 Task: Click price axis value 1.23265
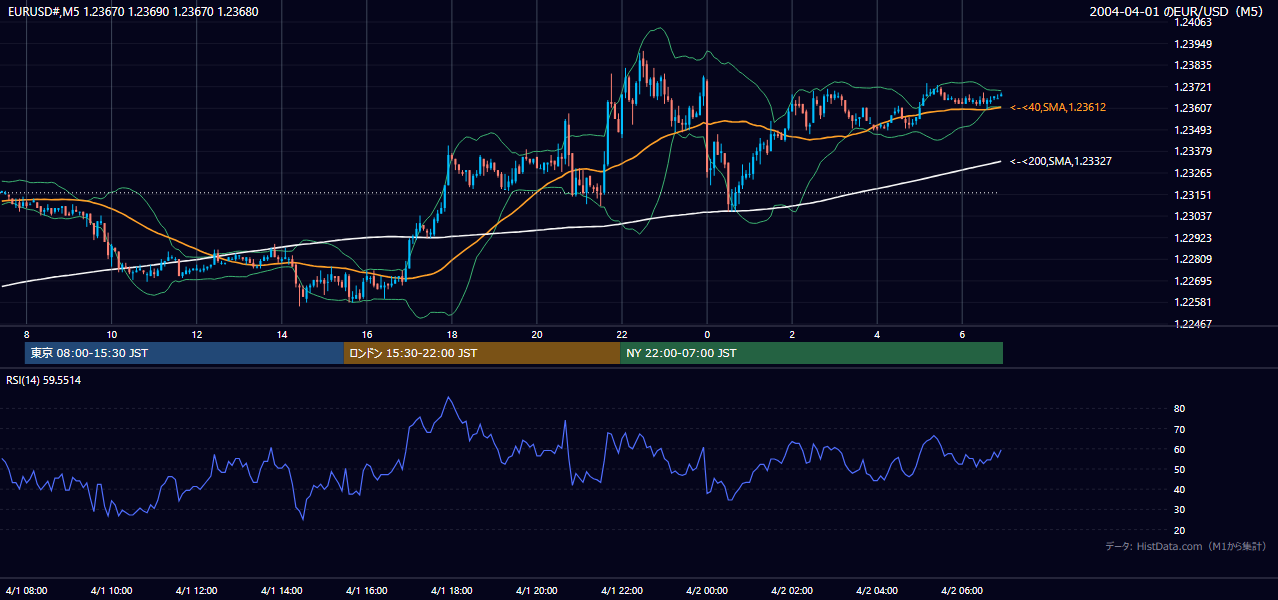click(x=1192, y=173)
